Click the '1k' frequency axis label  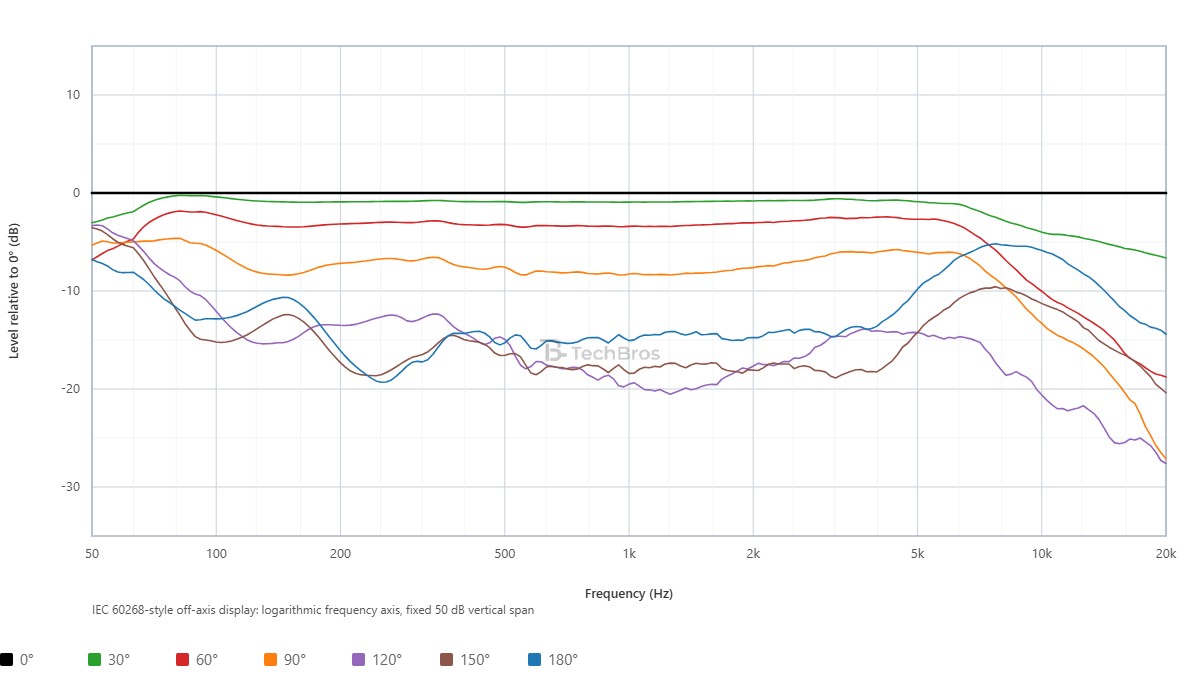pos(629,553)
